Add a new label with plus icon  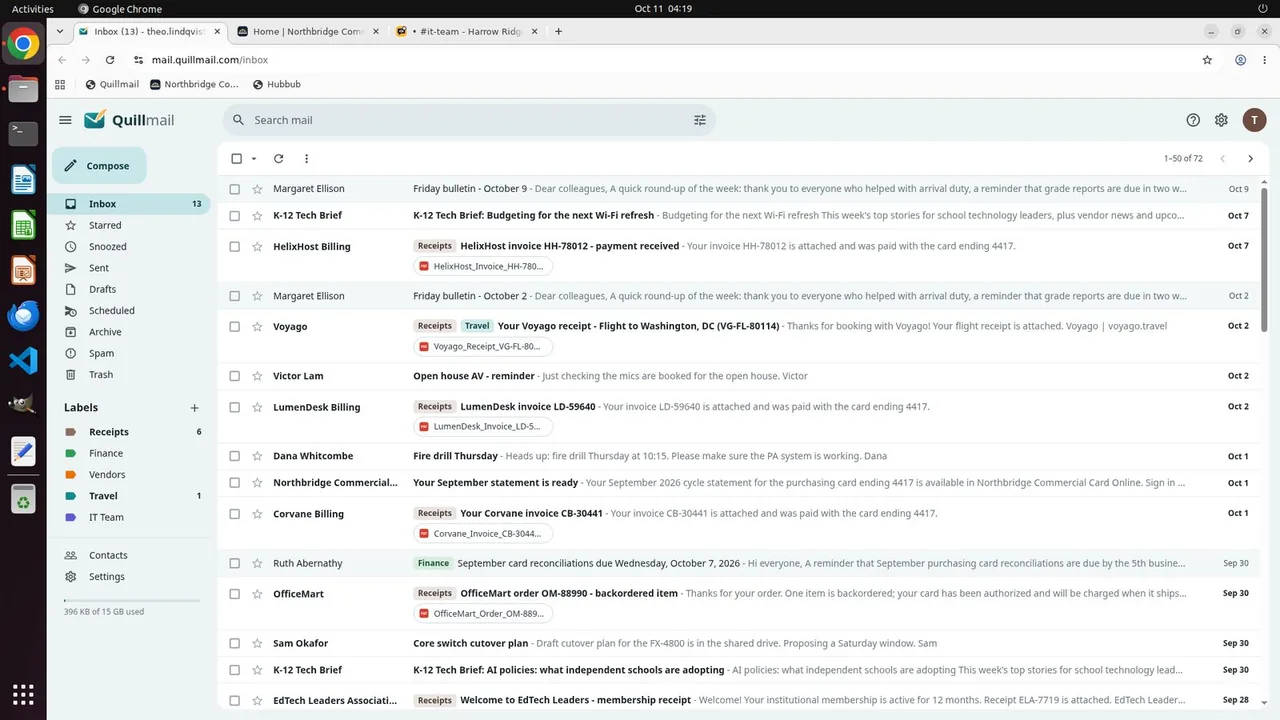[x=194, y=408]
